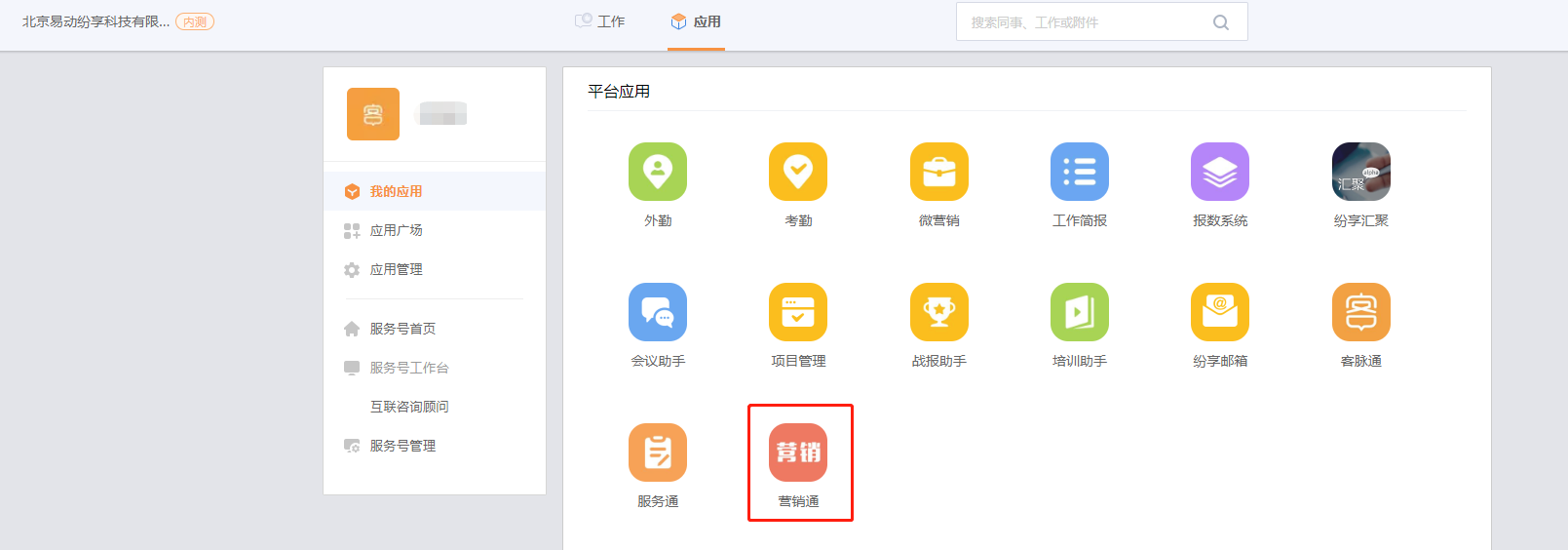The image size is (1568, 550).
Task: Go to 服务号首页
Action: (x=402, y=329)
